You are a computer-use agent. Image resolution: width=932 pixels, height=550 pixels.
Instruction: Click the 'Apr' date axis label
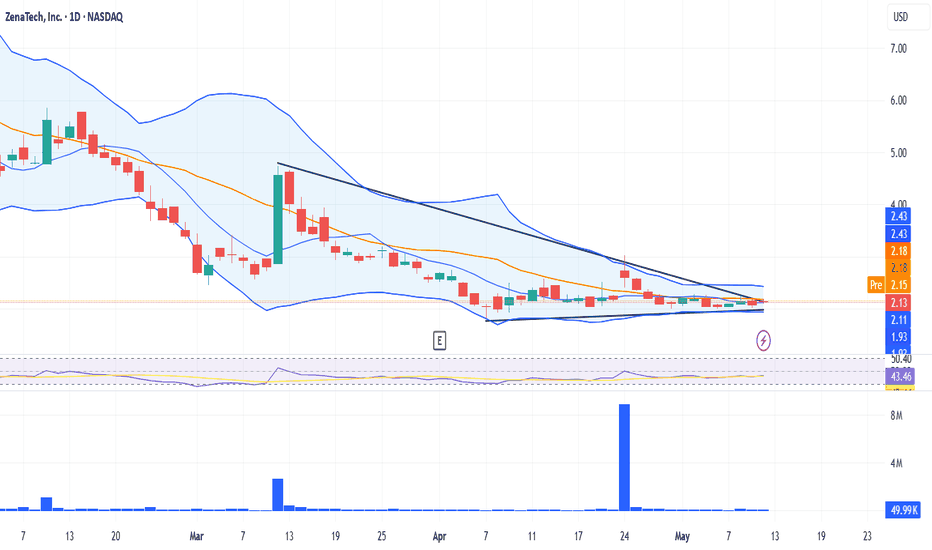[439, 536]
